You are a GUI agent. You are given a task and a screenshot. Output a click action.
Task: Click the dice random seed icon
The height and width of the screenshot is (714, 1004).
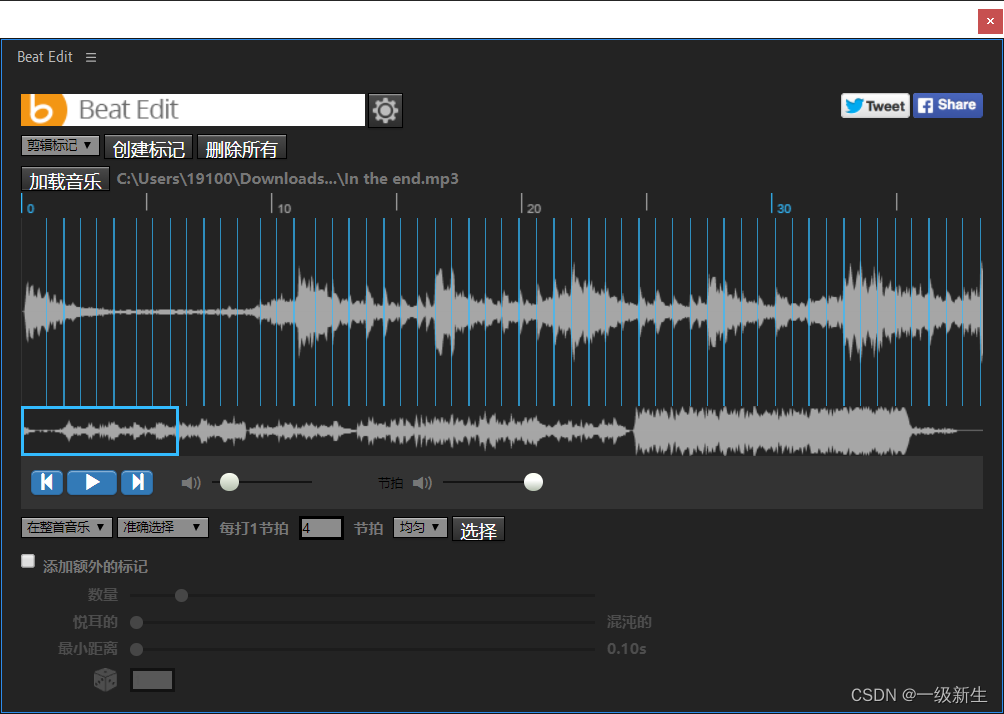click(x=105, y=679)
